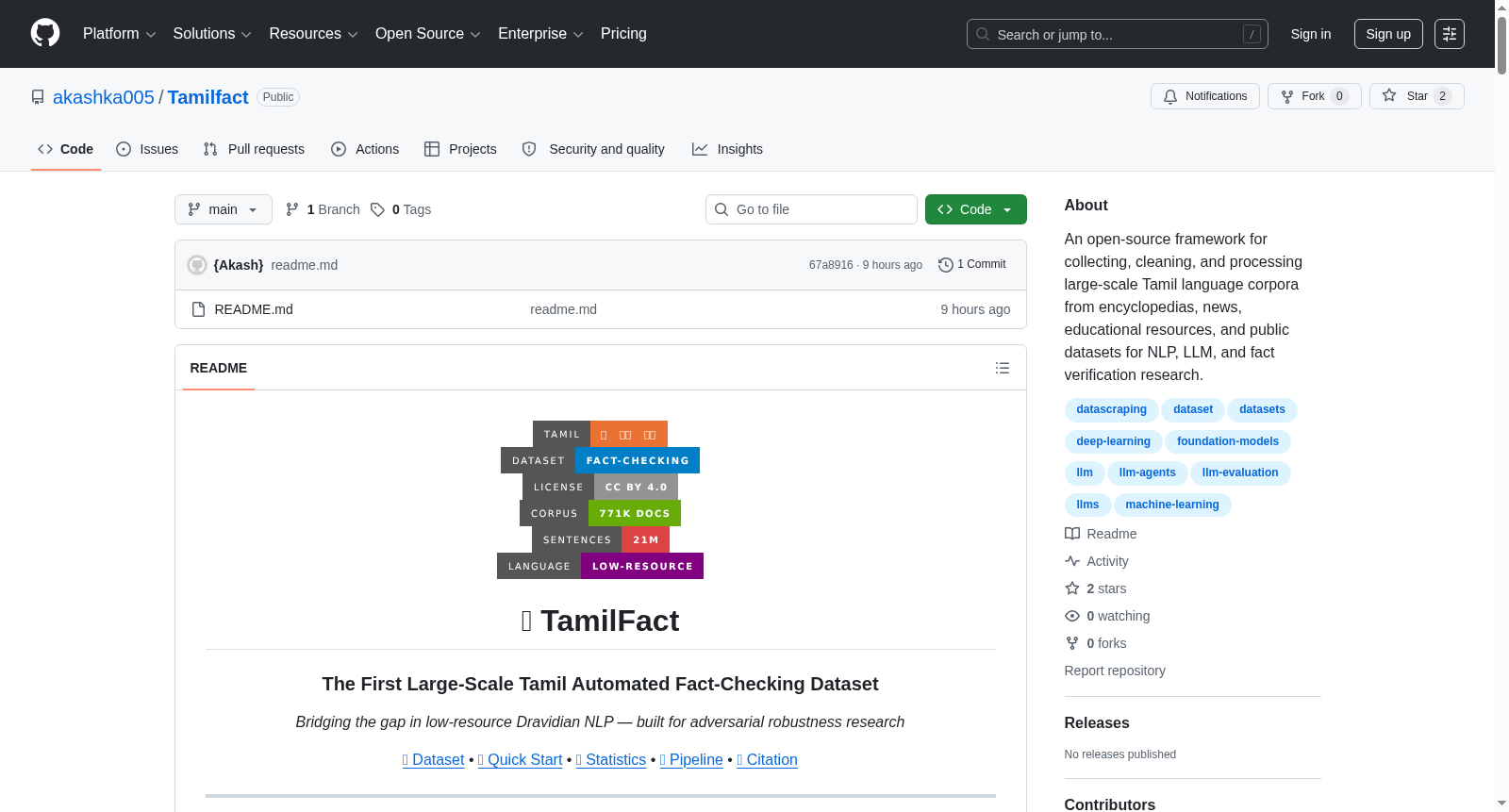Image resolution: width=1509 pixels, height=812 pixels.
Task: Open the Pricing page
Action: pos(623,34)
